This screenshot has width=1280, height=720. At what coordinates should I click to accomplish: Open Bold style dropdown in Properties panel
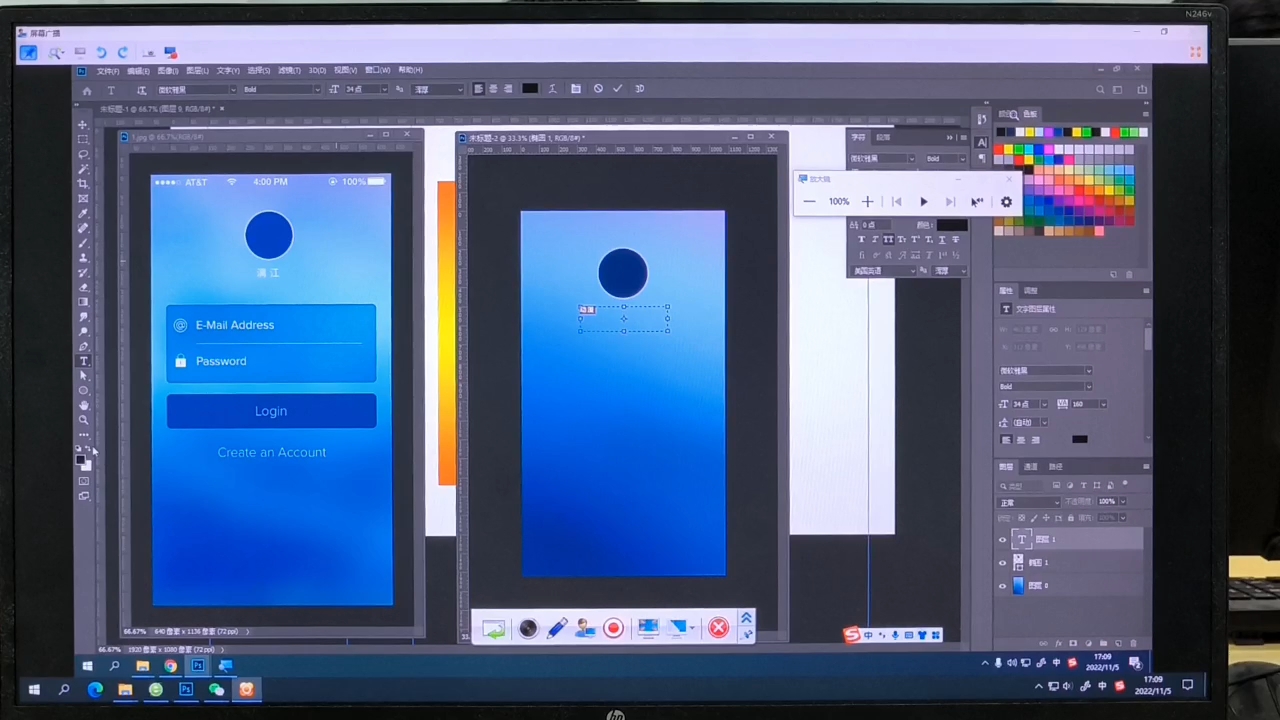tap(1046, 386)
